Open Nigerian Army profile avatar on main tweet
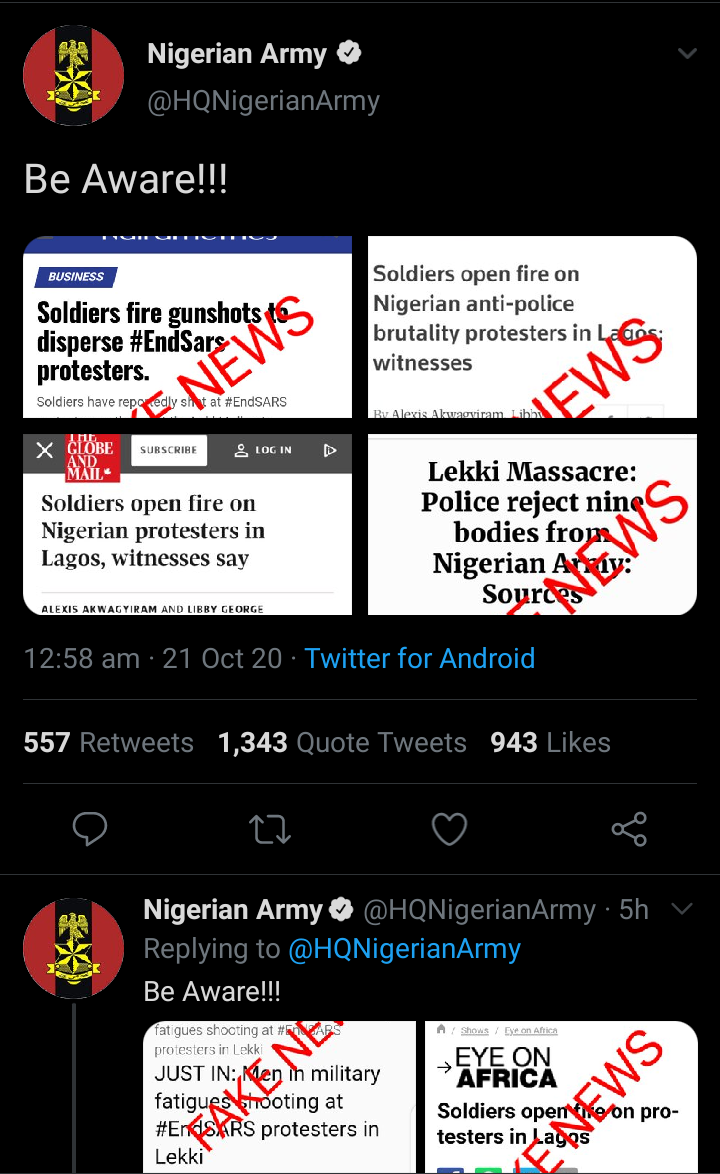Image resolution: width=720 pixels, height=1174 pixels. coord(73,76)
